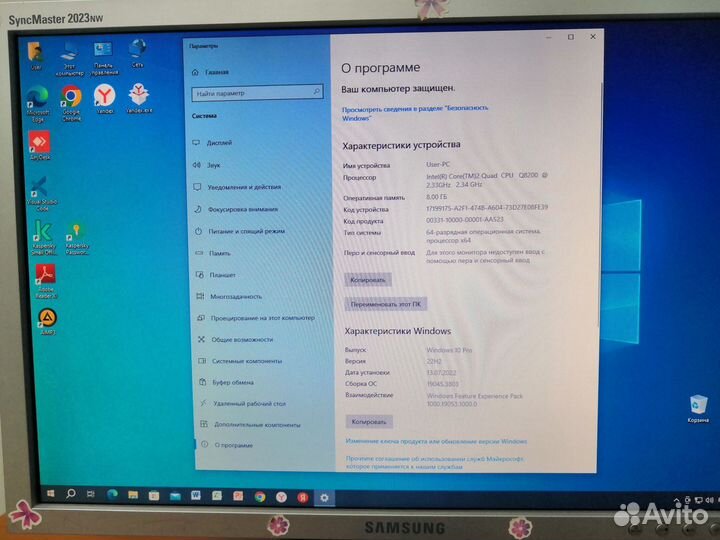
Task: Select the device ID value text
Action: click(487, 208)
